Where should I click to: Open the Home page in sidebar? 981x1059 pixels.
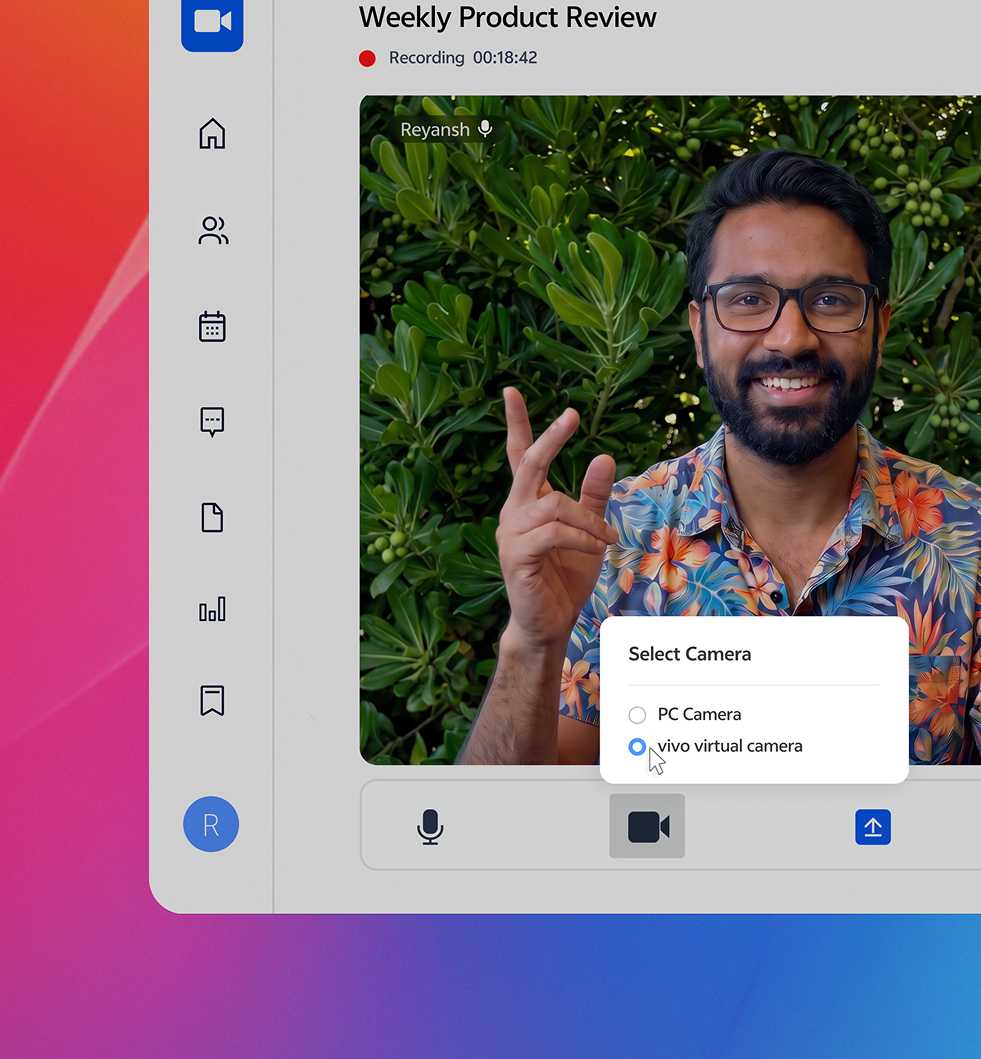point(212,133)
